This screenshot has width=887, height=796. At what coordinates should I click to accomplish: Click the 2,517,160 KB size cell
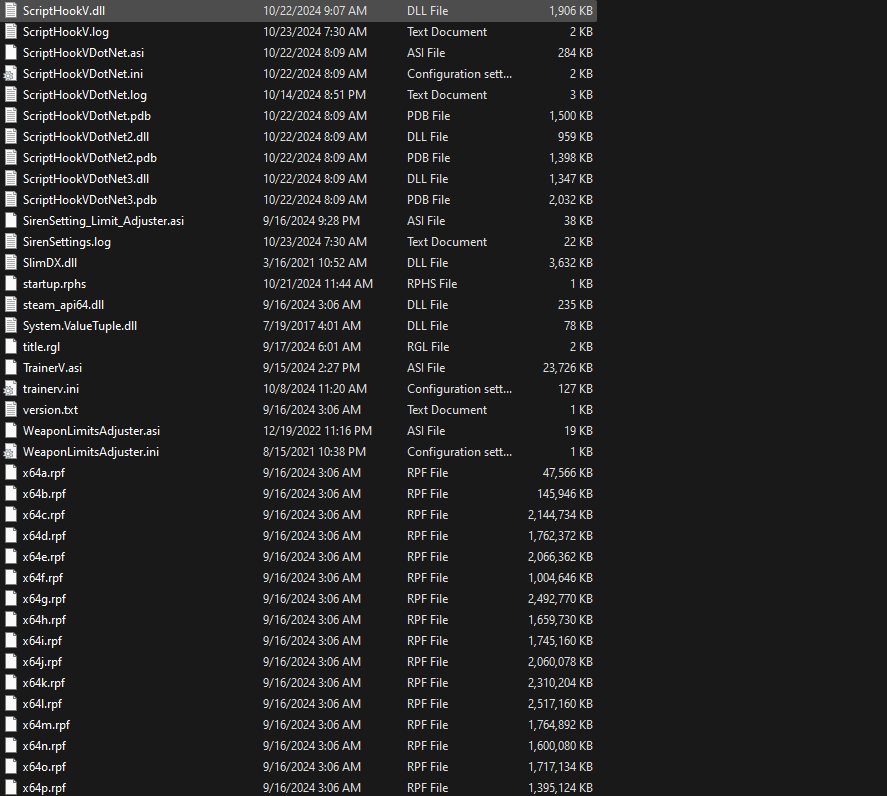click(560, 704)
